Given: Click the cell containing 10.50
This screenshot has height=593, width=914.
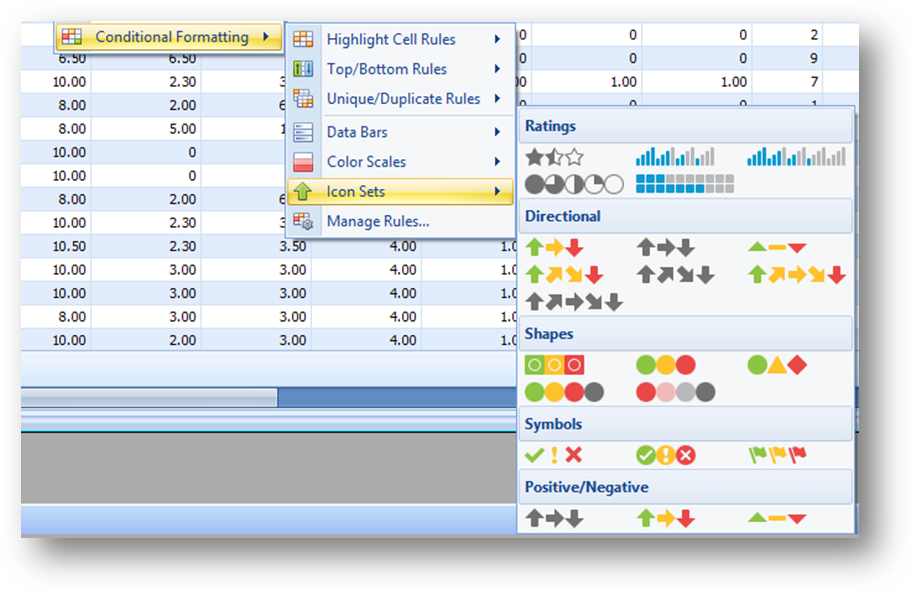Looking at the screenshot, I should coord(56,247).
